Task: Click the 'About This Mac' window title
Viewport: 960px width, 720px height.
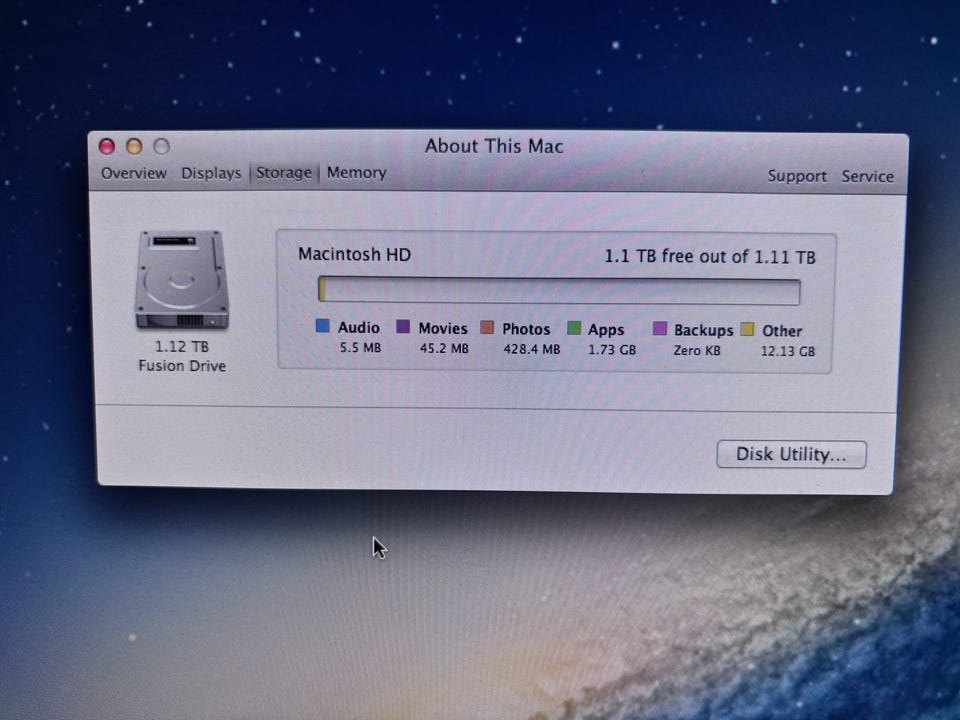Action: (494, 146)
